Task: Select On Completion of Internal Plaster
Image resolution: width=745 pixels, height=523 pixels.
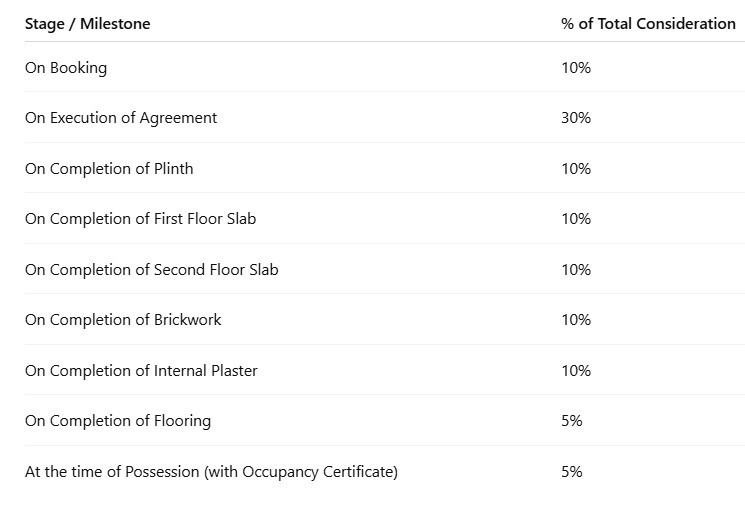Action: [141, 371]
